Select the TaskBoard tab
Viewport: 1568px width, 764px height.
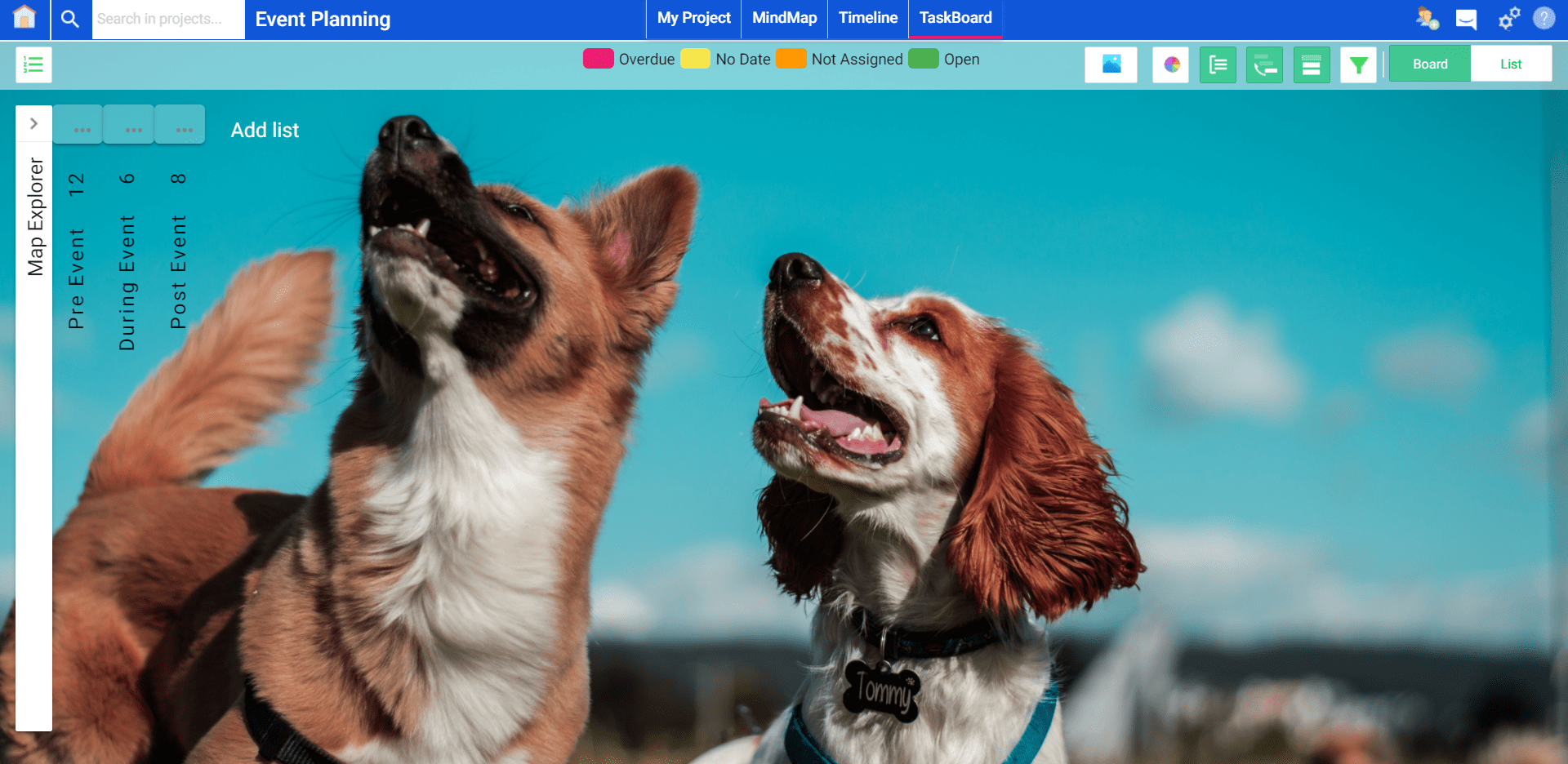(x=955, y=19)
